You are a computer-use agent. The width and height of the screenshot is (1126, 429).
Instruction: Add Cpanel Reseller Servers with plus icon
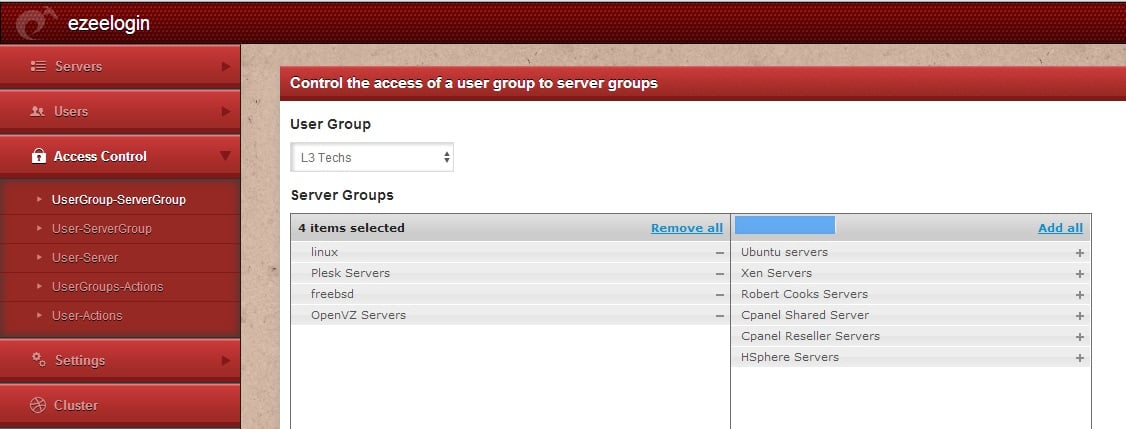(1079, 336)
